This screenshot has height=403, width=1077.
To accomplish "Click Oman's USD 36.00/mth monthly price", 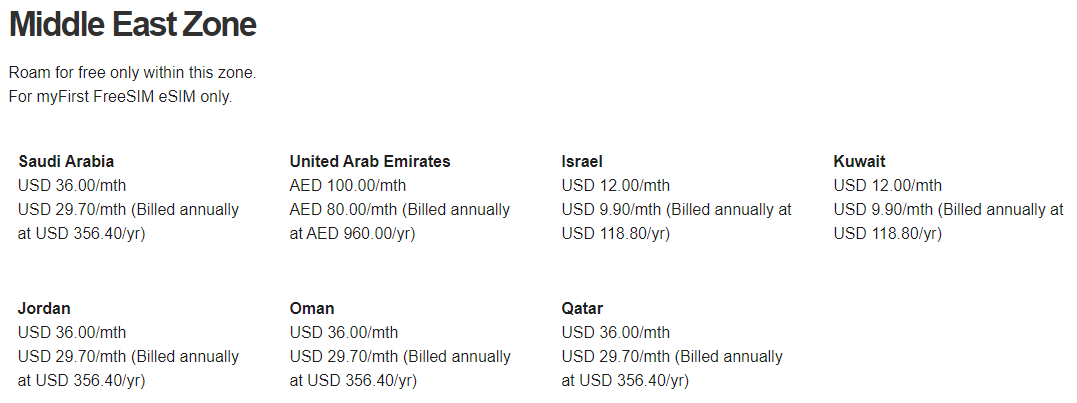I will click(344, 332).
